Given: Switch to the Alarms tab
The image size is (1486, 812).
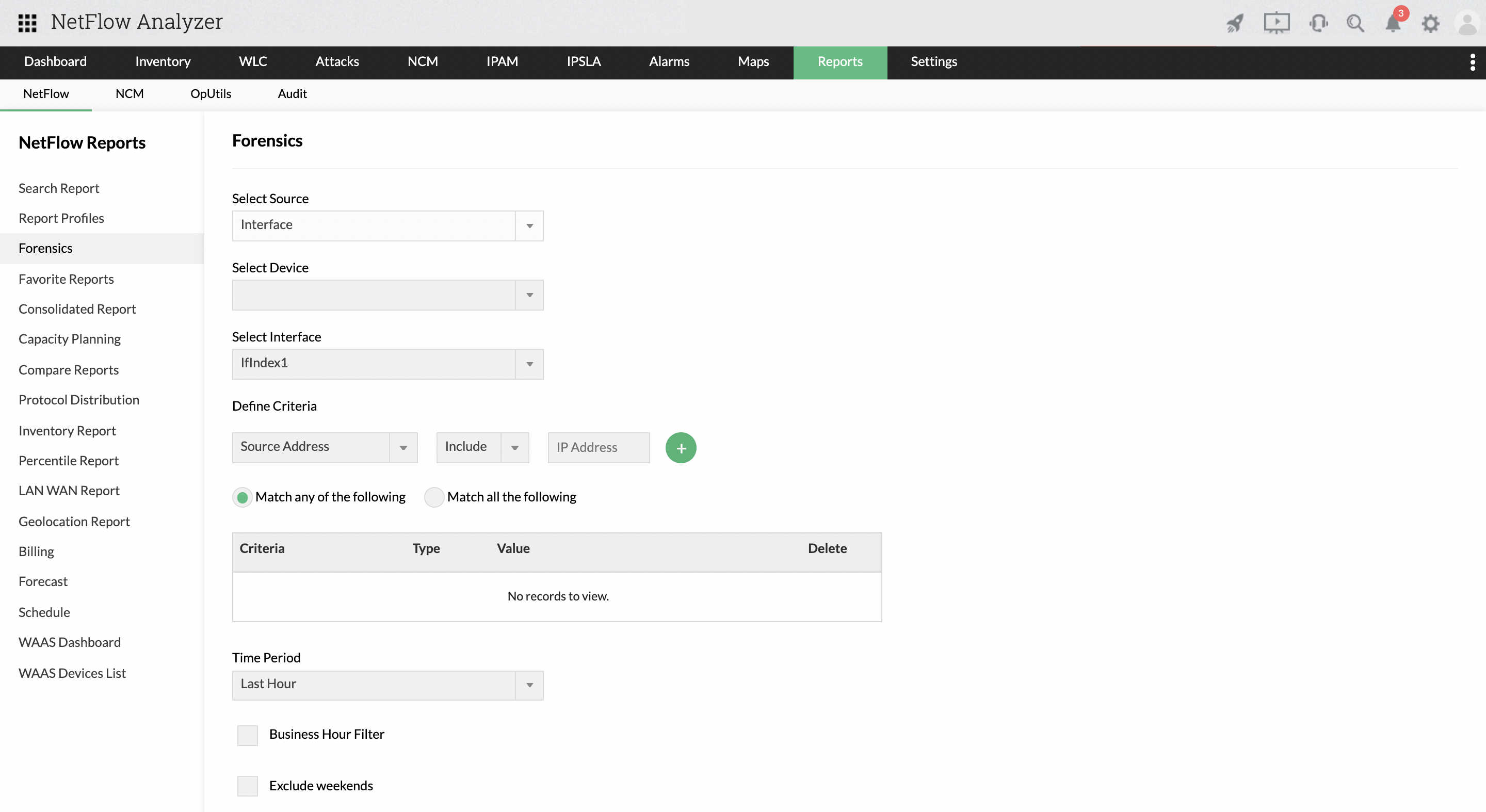Looking at the screenshot, I should (x=669, y=62).
